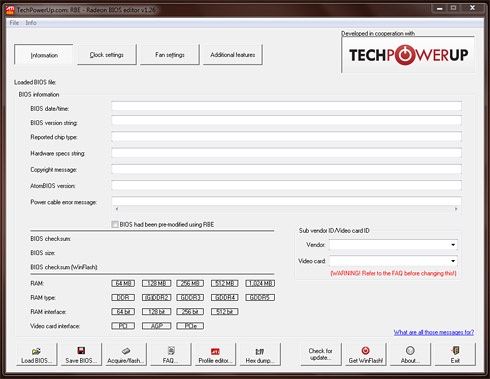This screenshot has width=490, height=379.
Task: Click the AGP video card interface indicator
Action: point(157,326)
